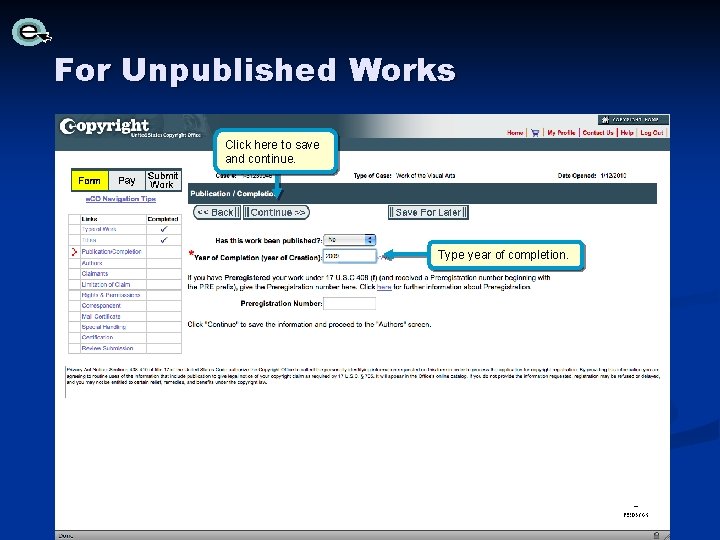Open Type of Work in sidebar links
This screenshot has height=540, width=720.
click(99, 229)
